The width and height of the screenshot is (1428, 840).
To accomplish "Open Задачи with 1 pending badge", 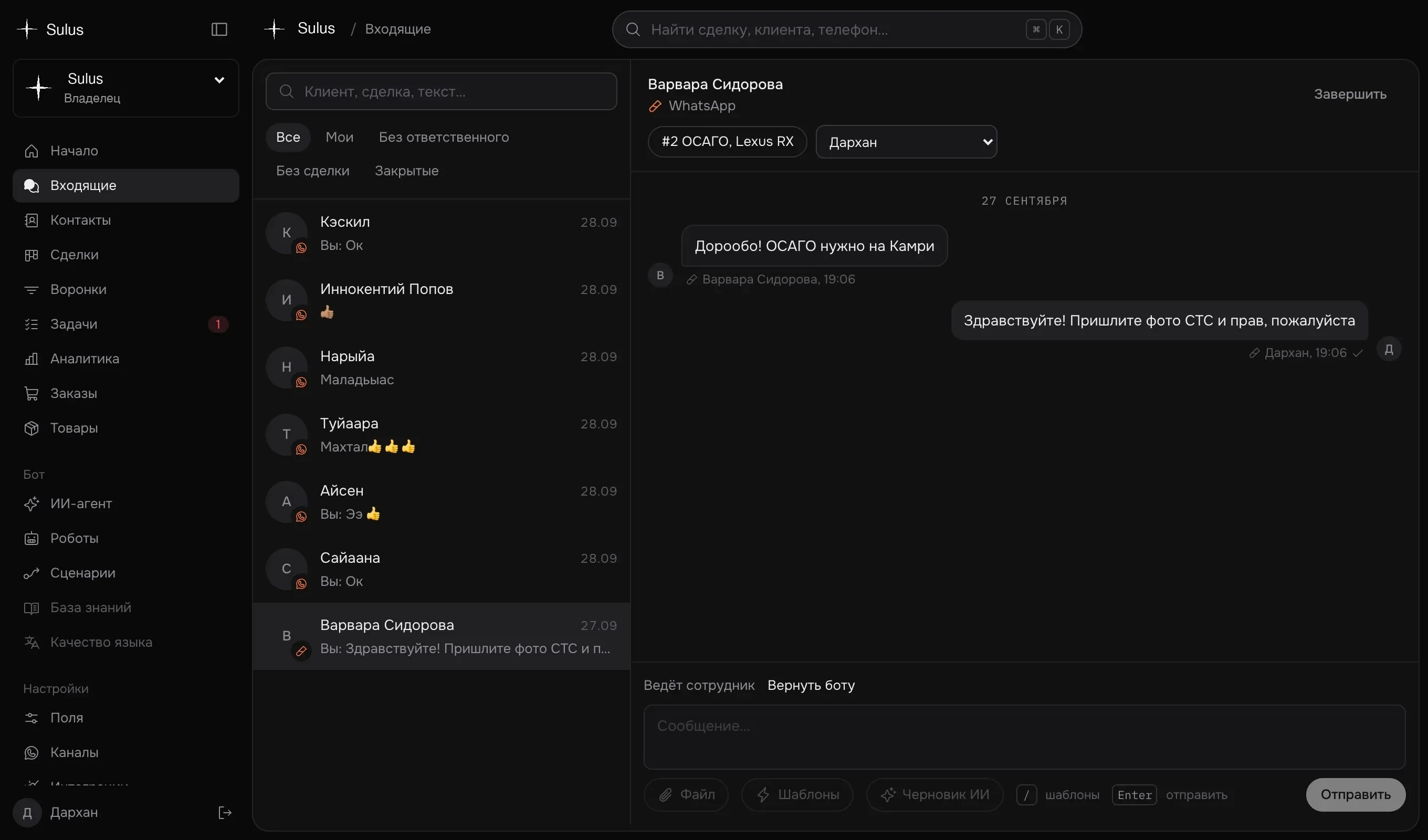I will 125,323.
